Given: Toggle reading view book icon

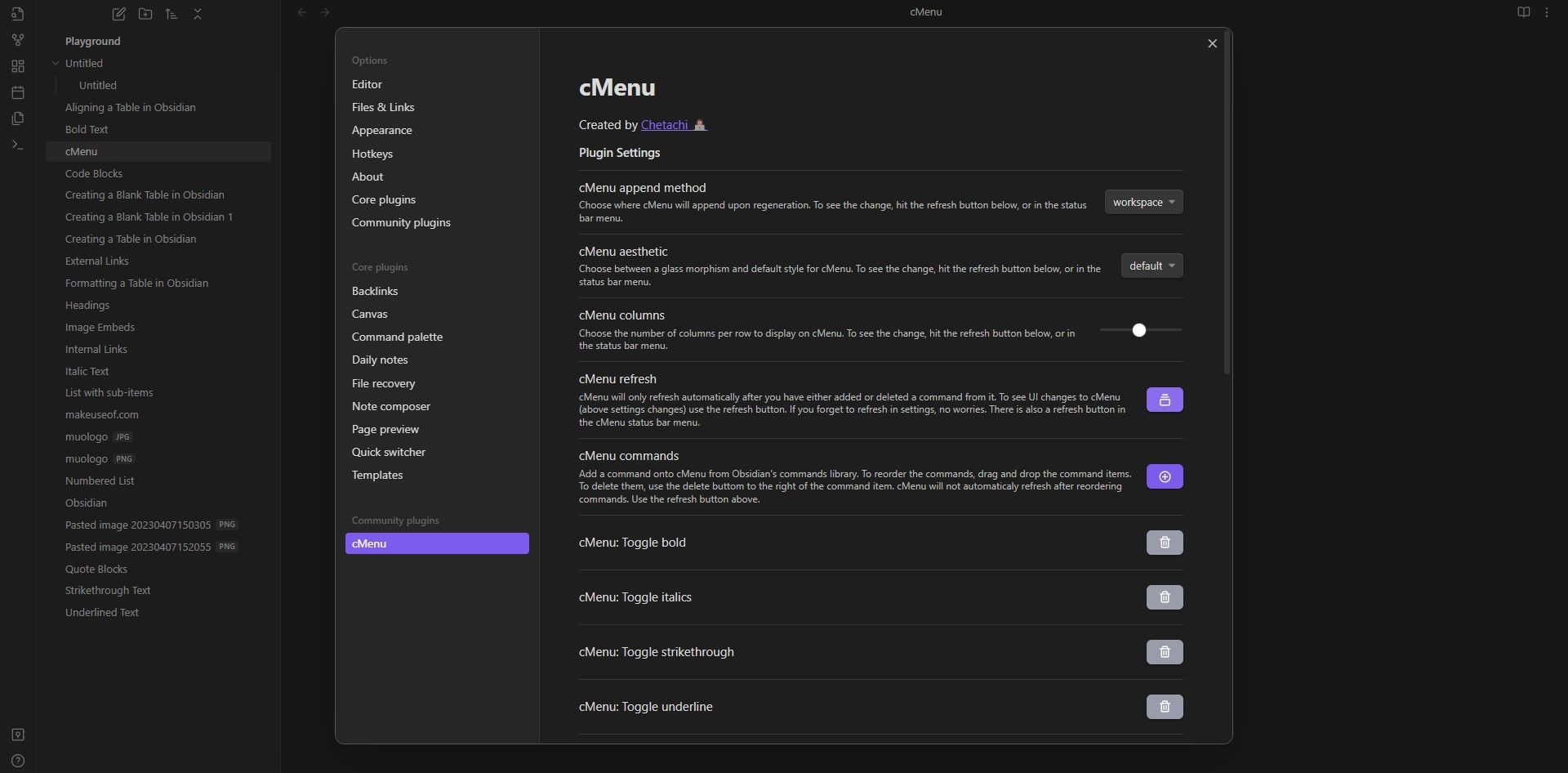Looking at the screenshot, I should (x=1523, y=12).
